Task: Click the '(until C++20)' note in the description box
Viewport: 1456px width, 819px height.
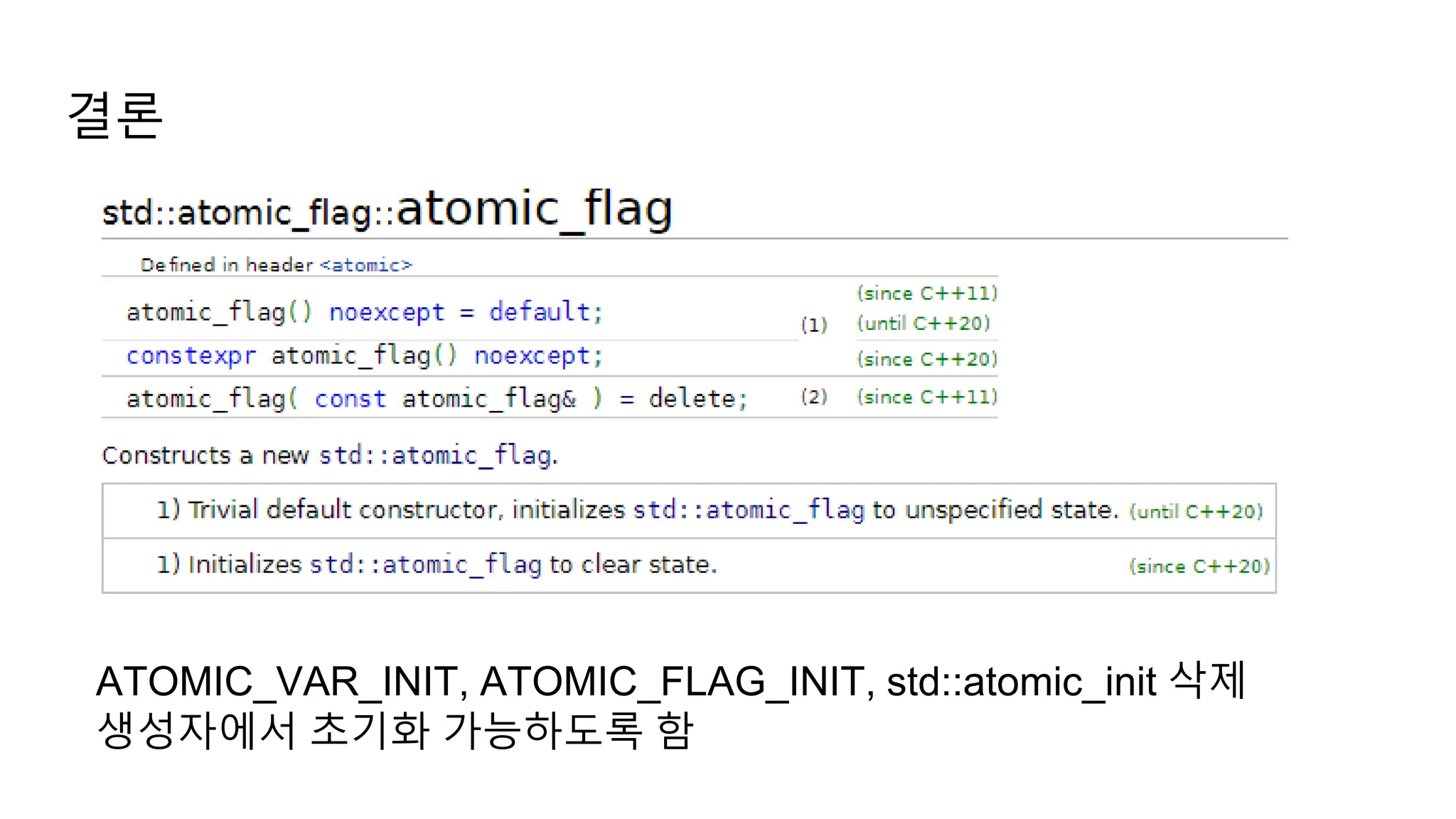Action: coord(1196,512)
